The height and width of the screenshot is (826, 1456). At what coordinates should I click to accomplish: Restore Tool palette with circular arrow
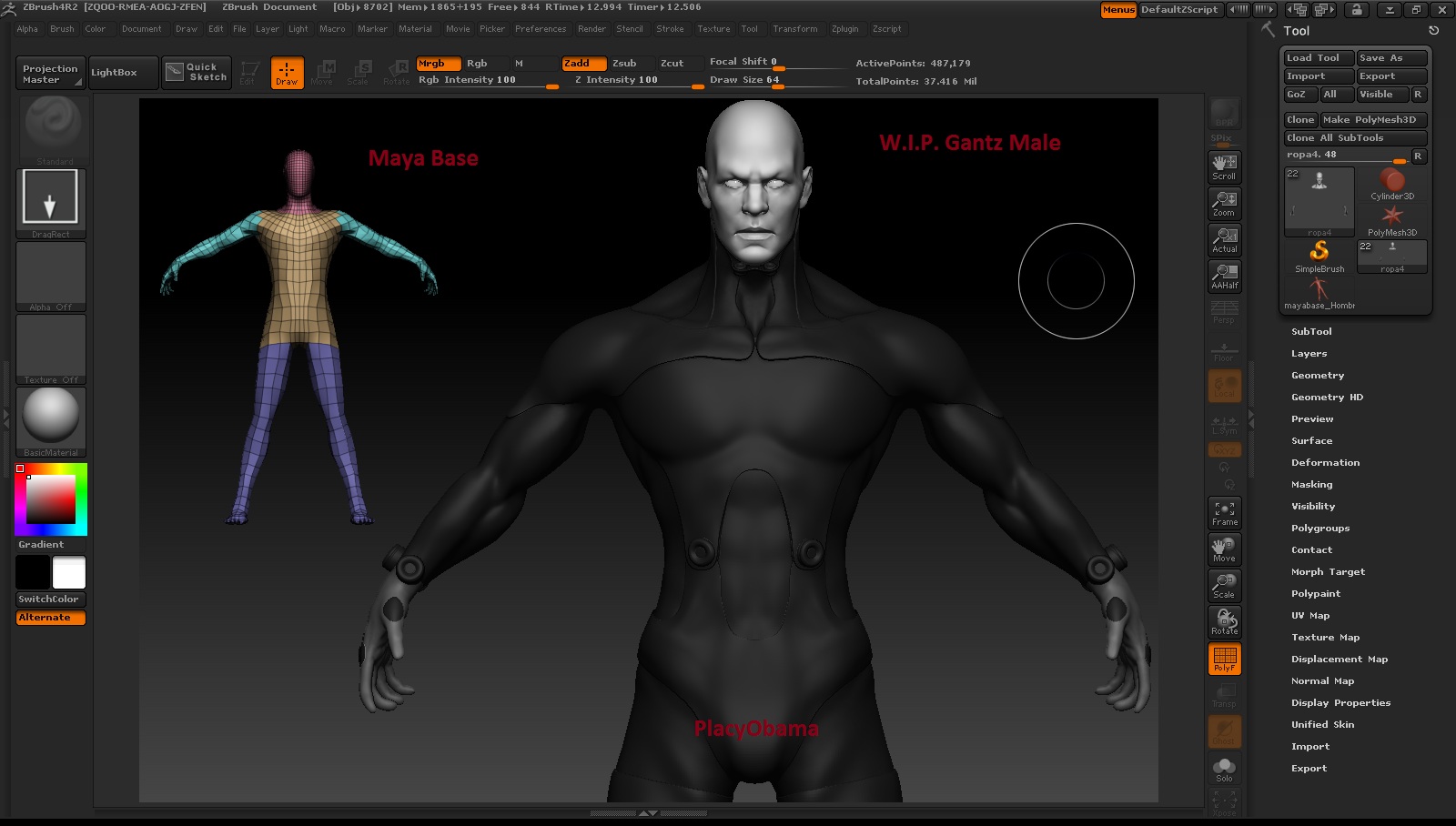(1433, 30)
